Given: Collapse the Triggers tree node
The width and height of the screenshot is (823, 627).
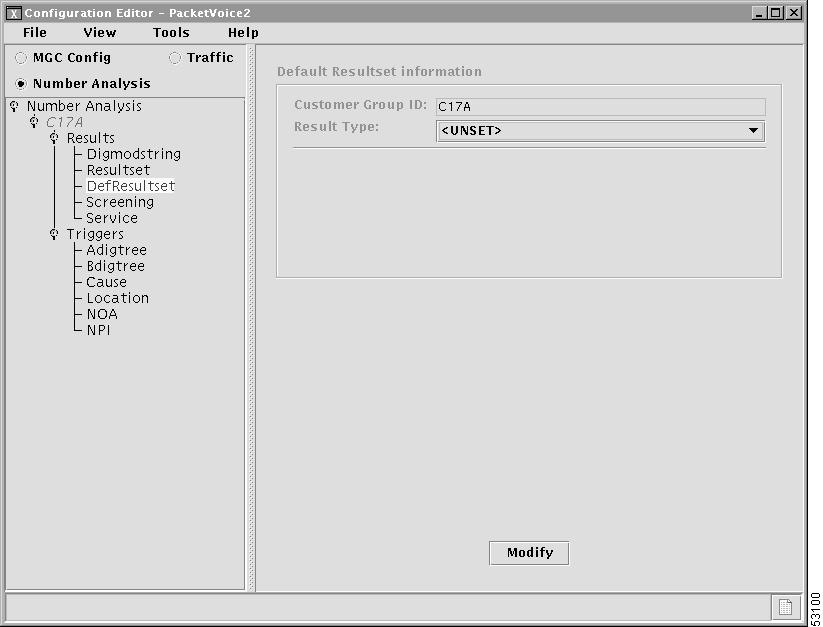Looking at the screenshot, I should pyautogui.click(x=54, y=234).
